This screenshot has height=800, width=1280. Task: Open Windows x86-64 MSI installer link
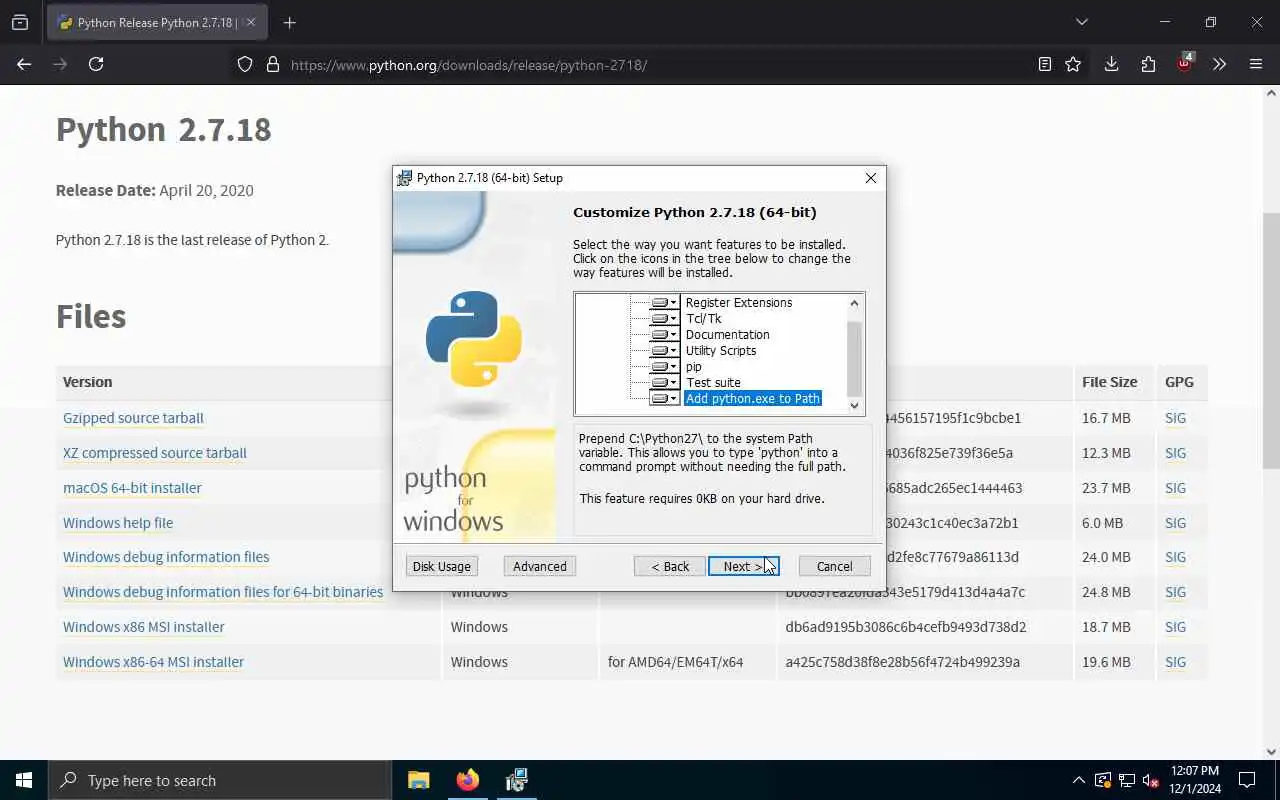153,662
